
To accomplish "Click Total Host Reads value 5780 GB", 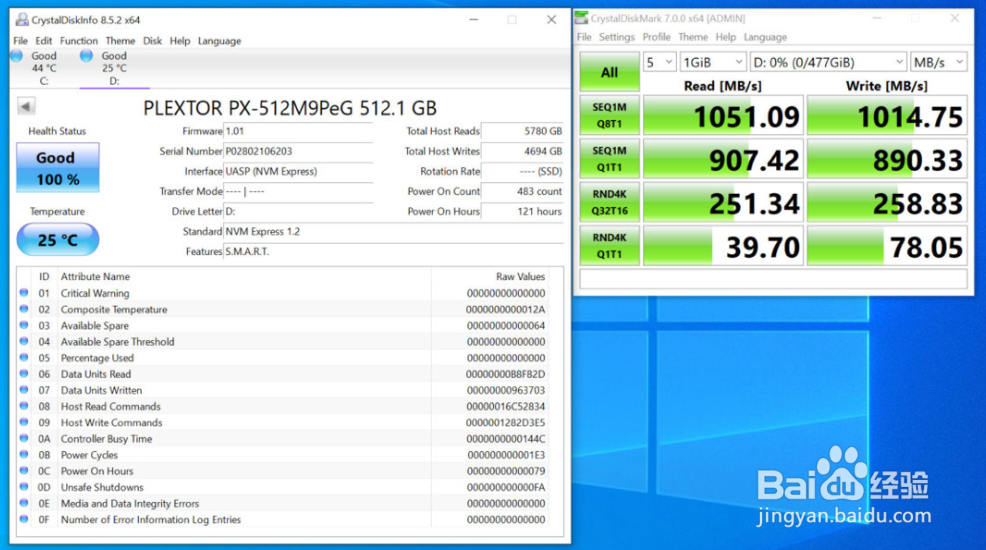I will pos(522,131).
